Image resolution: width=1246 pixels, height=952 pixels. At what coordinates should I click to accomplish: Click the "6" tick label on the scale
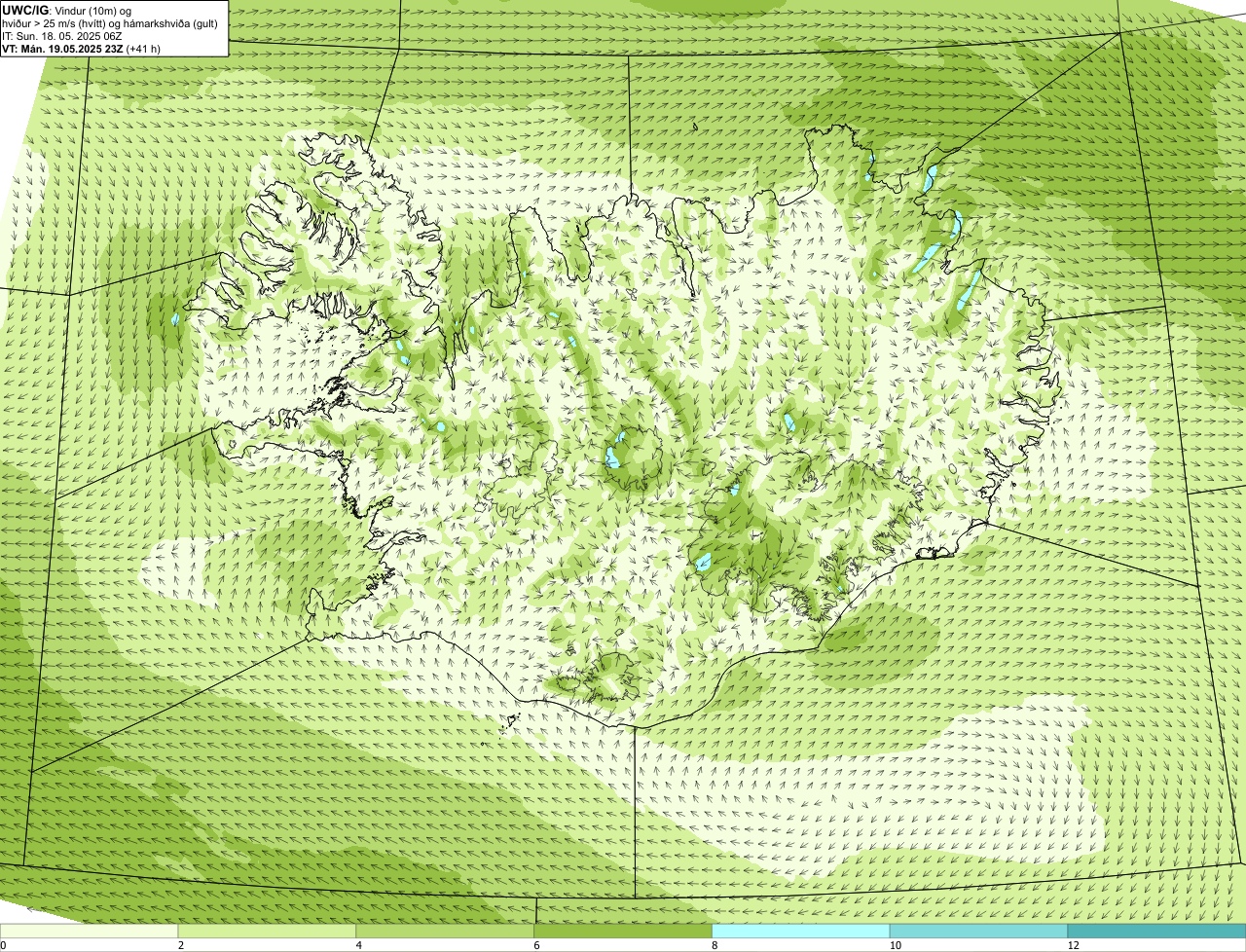click(537, 945)
